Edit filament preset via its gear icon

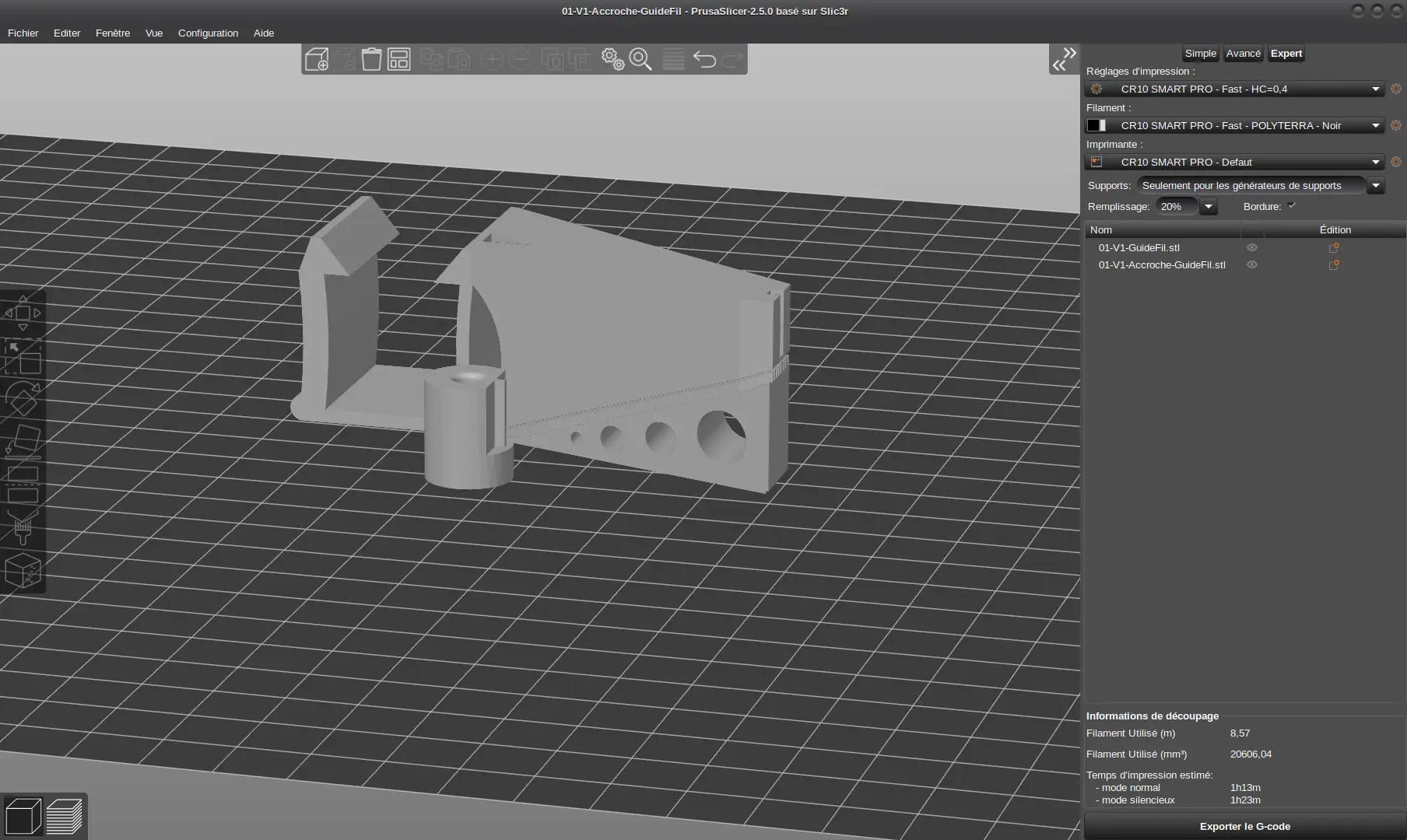tap(1396, 125)
